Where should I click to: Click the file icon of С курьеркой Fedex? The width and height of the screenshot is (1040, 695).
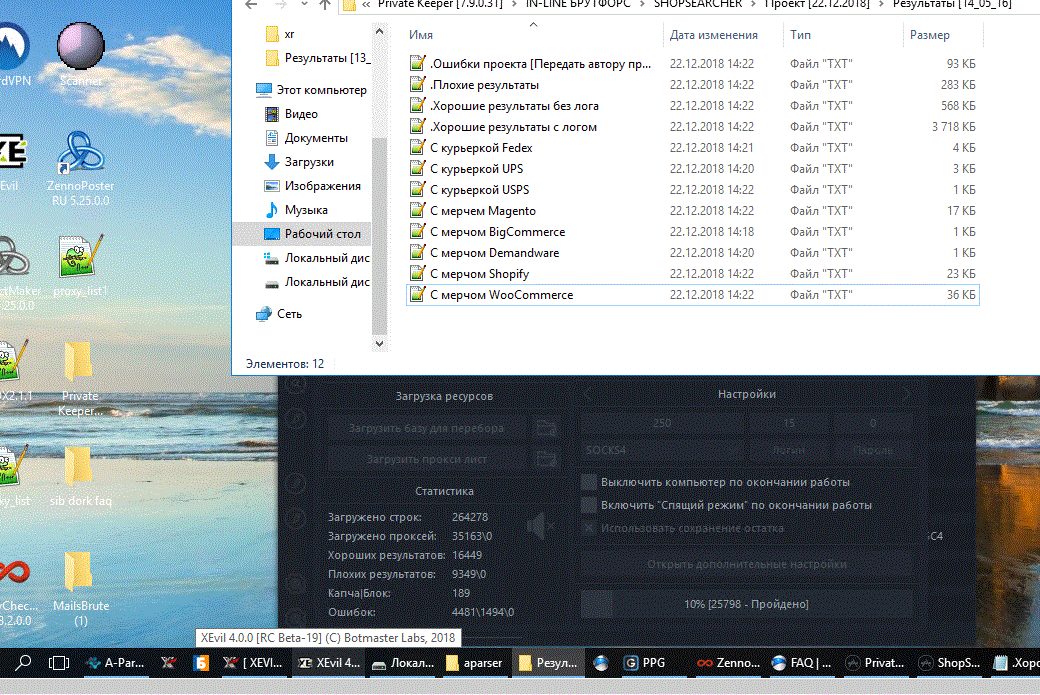pyautogui.click(x=417, y=147)
